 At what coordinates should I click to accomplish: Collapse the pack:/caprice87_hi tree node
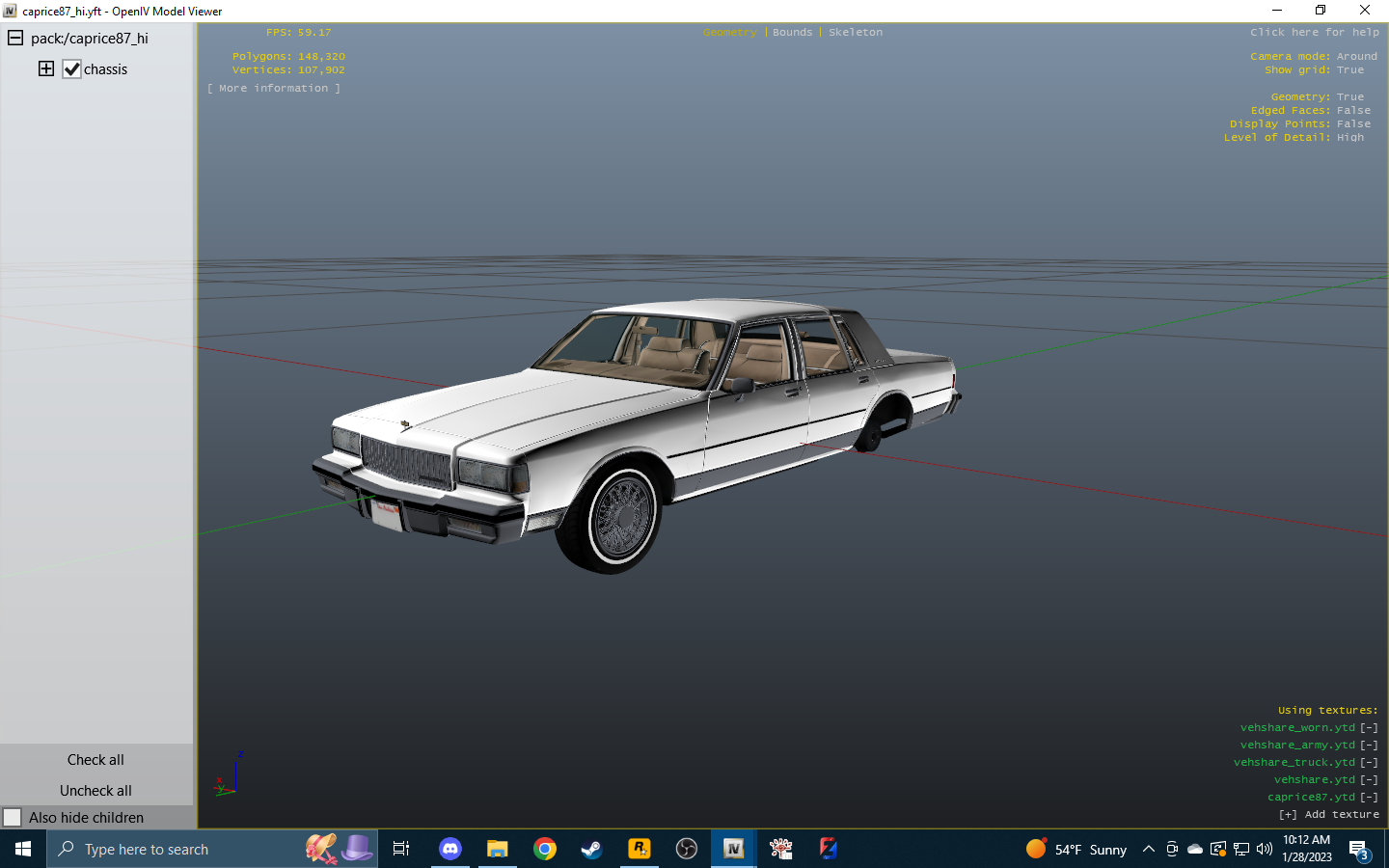(14, 38)
